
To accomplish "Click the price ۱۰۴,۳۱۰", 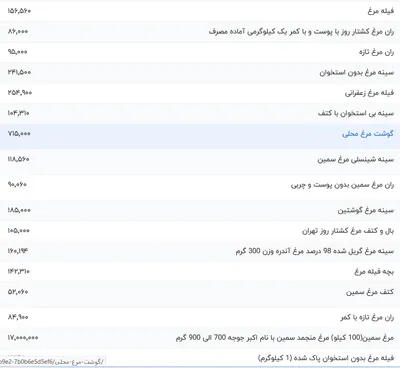I will (x=18, y=113).
